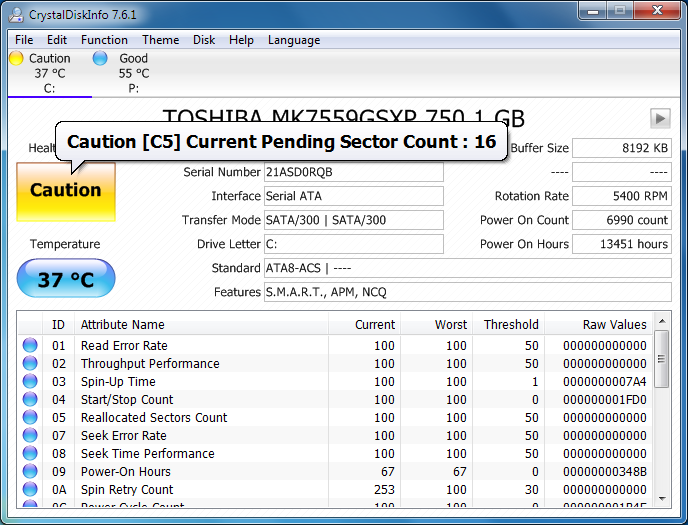Click status icon for Spin-Up Time
Image resolution: width=688 pixels, height=525 pixels.
[30, 381]
